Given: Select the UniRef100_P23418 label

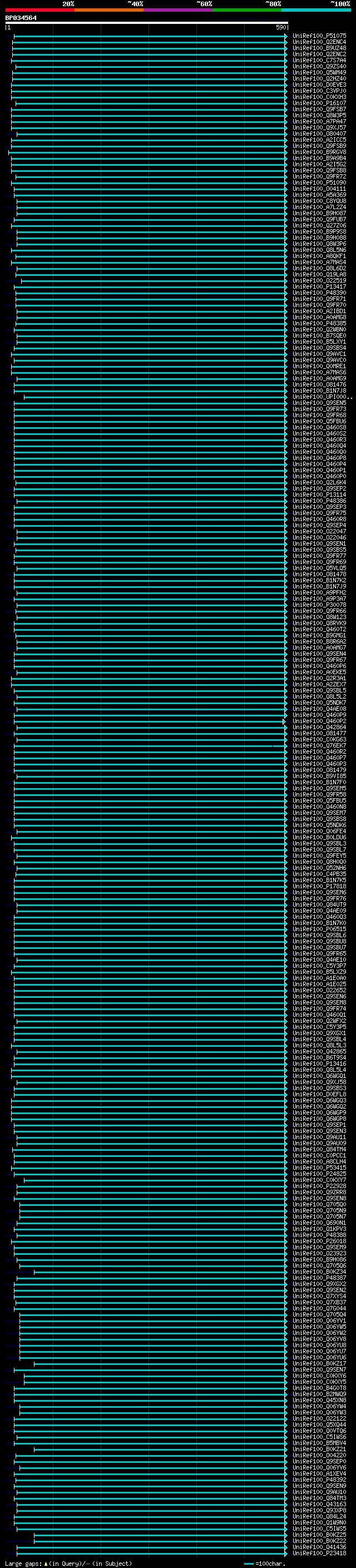Looking at the screenshot, I should [319, 1553].
